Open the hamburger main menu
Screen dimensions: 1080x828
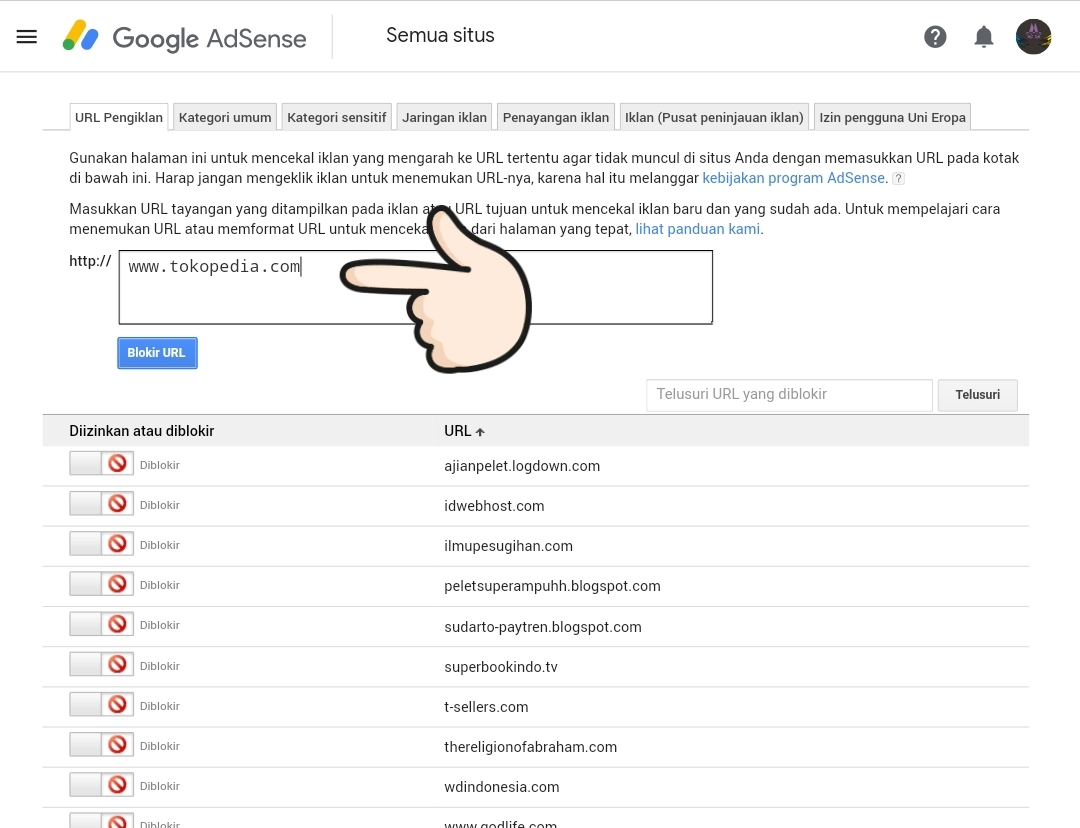26,37
